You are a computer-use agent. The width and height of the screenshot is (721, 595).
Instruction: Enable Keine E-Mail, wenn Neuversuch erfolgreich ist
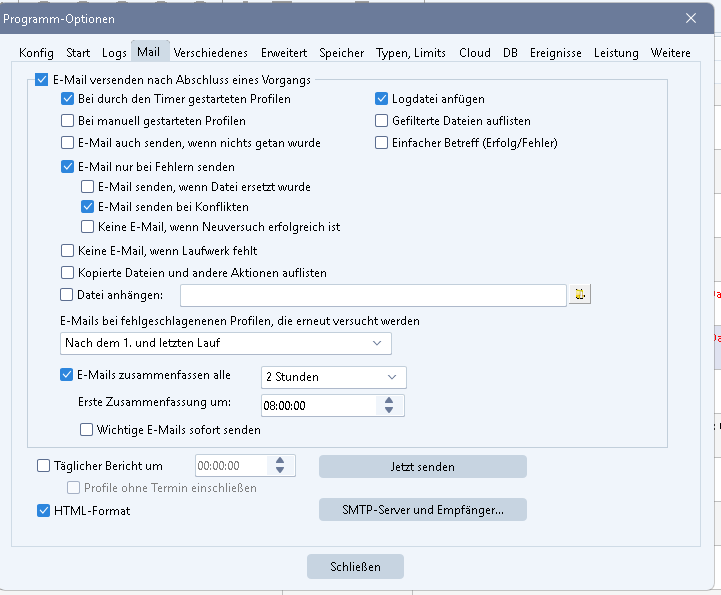(87, 227)
